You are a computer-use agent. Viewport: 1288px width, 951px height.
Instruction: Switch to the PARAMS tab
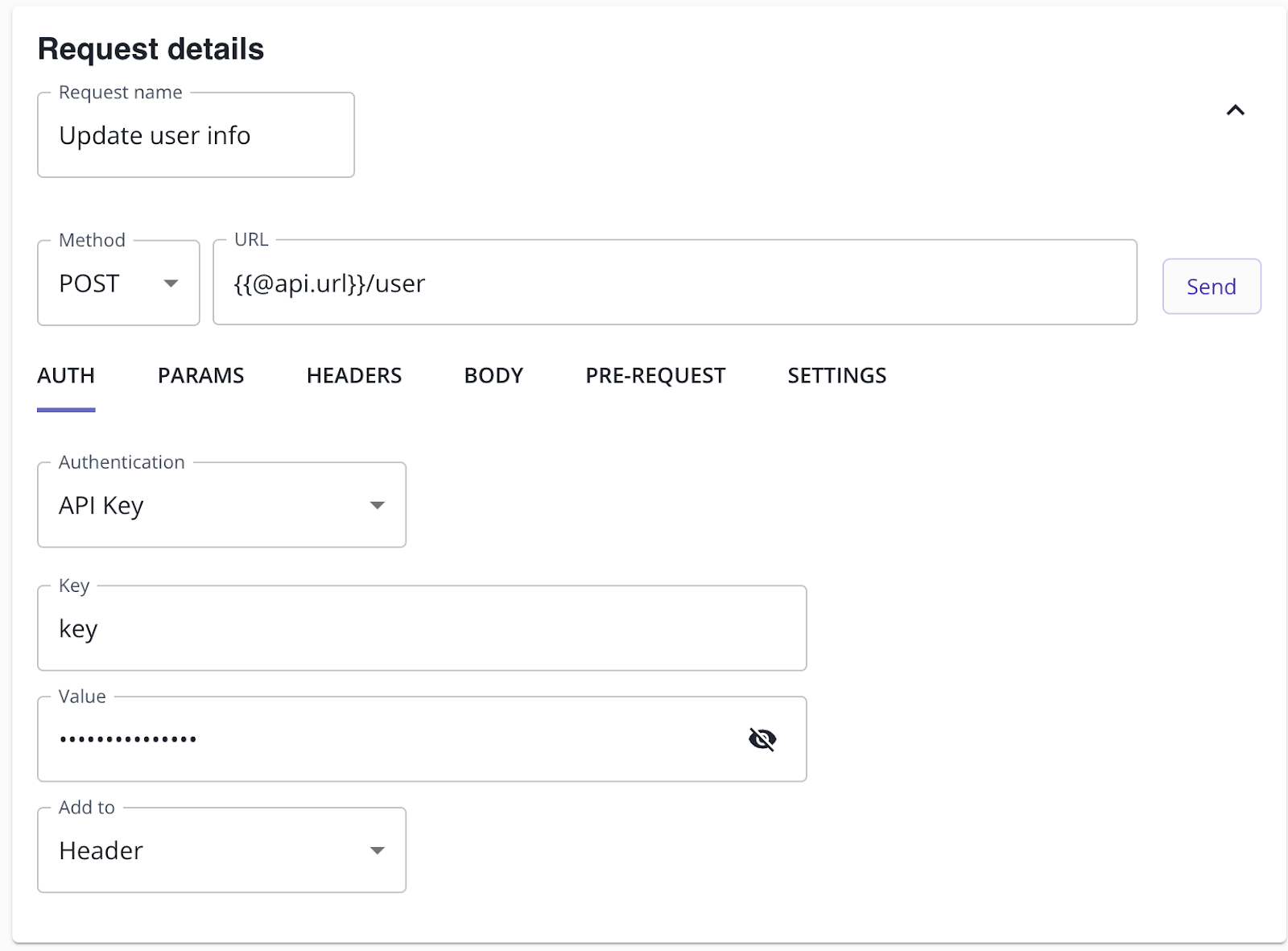(200, 376)
